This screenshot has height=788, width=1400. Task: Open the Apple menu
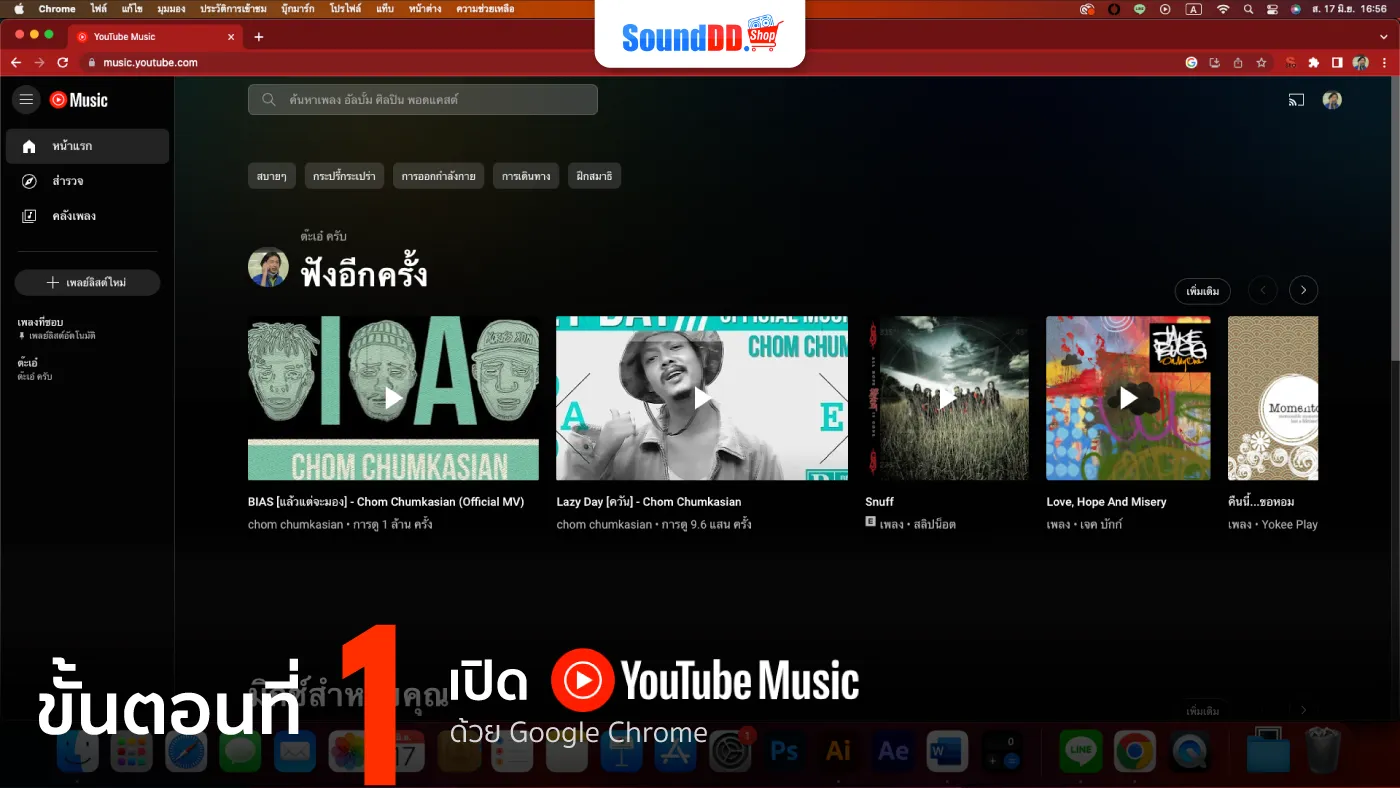[x=18, y=9]
